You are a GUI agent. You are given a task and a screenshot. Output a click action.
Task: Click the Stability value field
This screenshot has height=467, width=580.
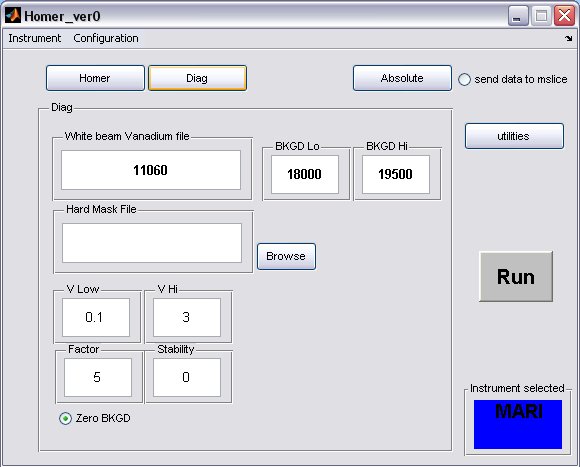[x=187, y=377]
